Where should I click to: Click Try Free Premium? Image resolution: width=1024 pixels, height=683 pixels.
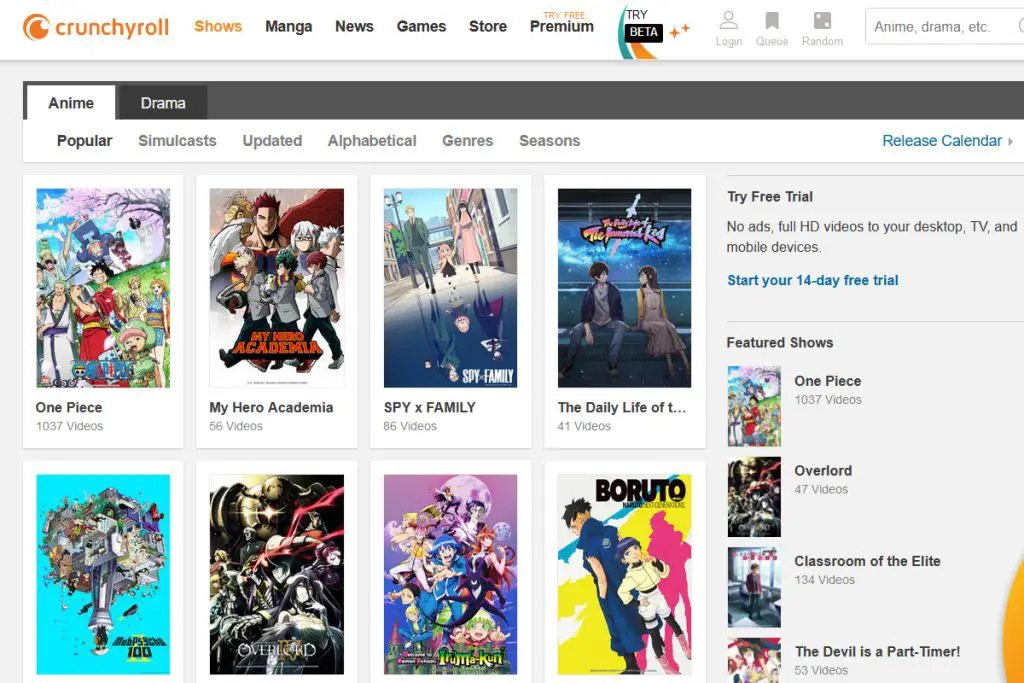pos(562,24)
